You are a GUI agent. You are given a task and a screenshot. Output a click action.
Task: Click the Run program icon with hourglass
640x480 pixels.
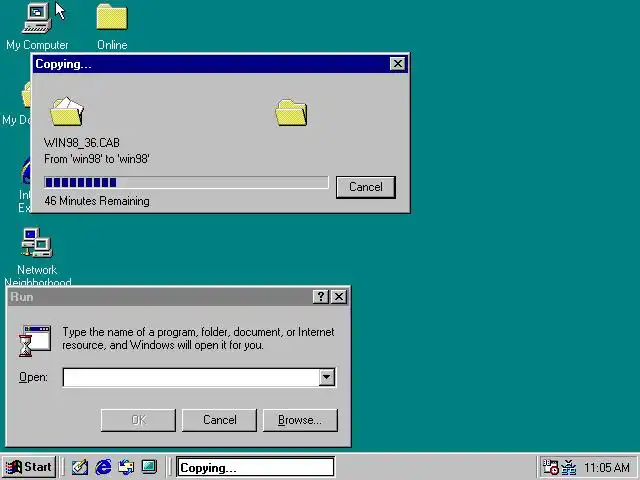35,340
